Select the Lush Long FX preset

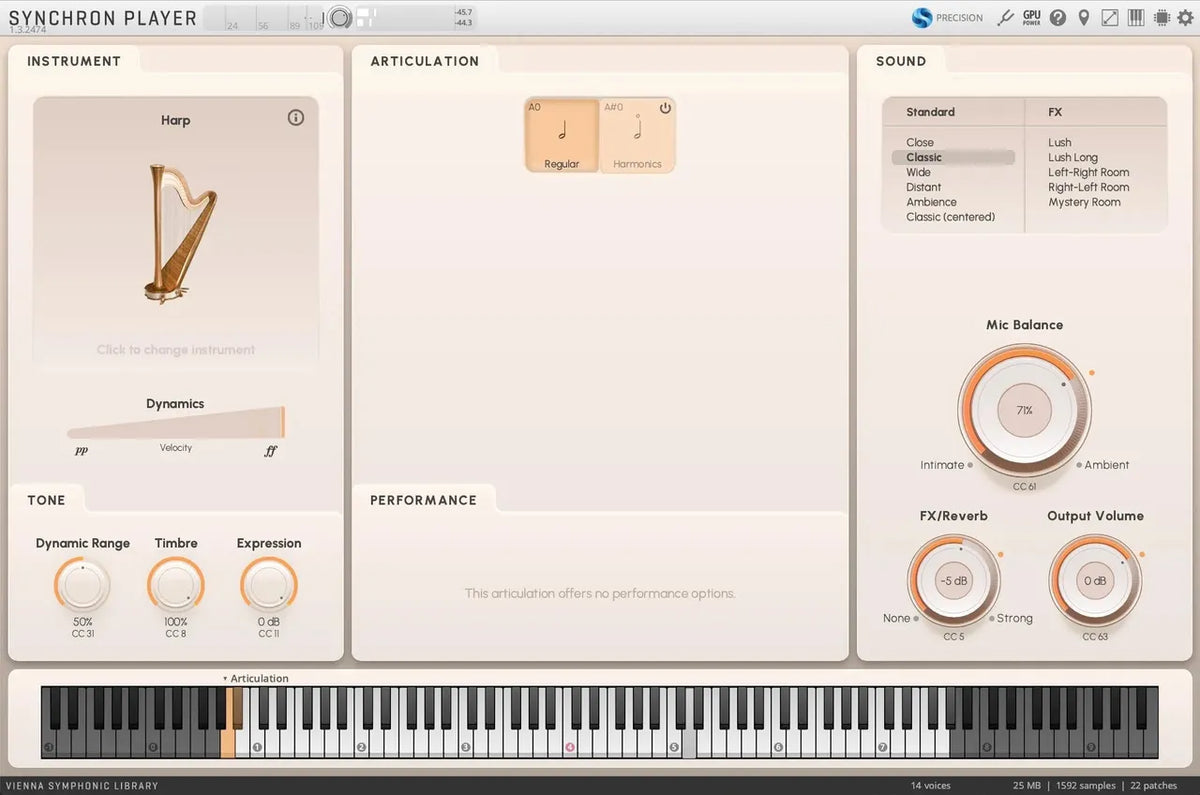[x=1072, y=157]
